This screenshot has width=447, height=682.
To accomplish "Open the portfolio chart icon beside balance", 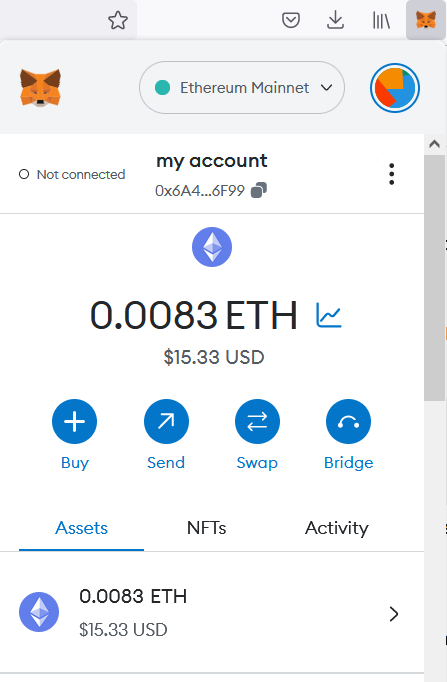I will 329,315.
